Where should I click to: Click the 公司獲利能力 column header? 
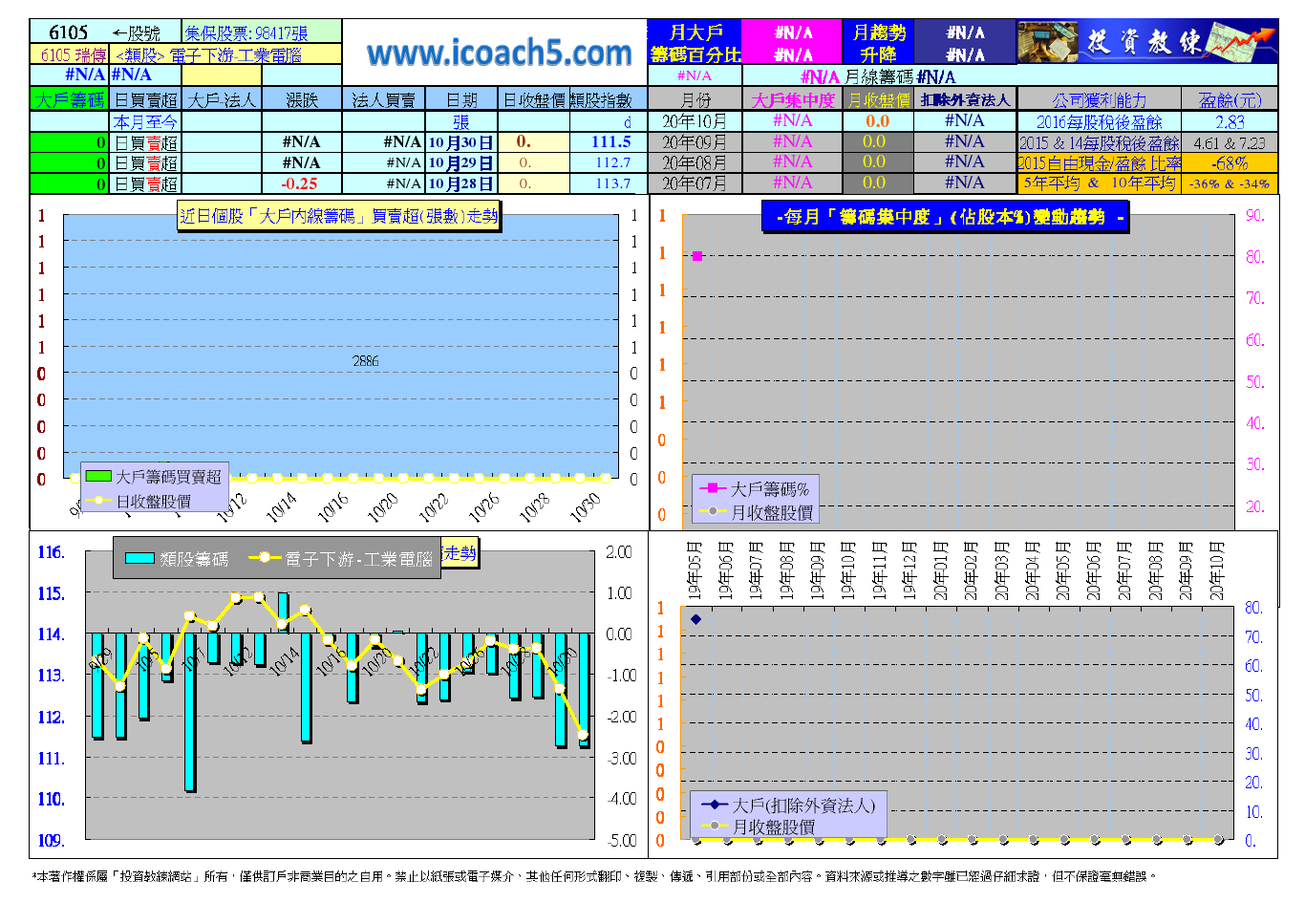pos(1099,99)
